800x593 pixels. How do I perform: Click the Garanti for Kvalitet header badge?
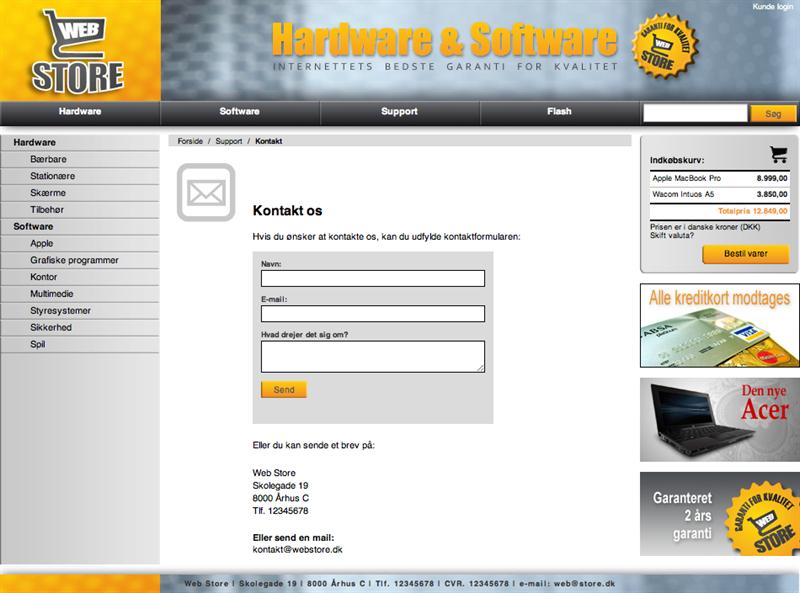(664, 47)
